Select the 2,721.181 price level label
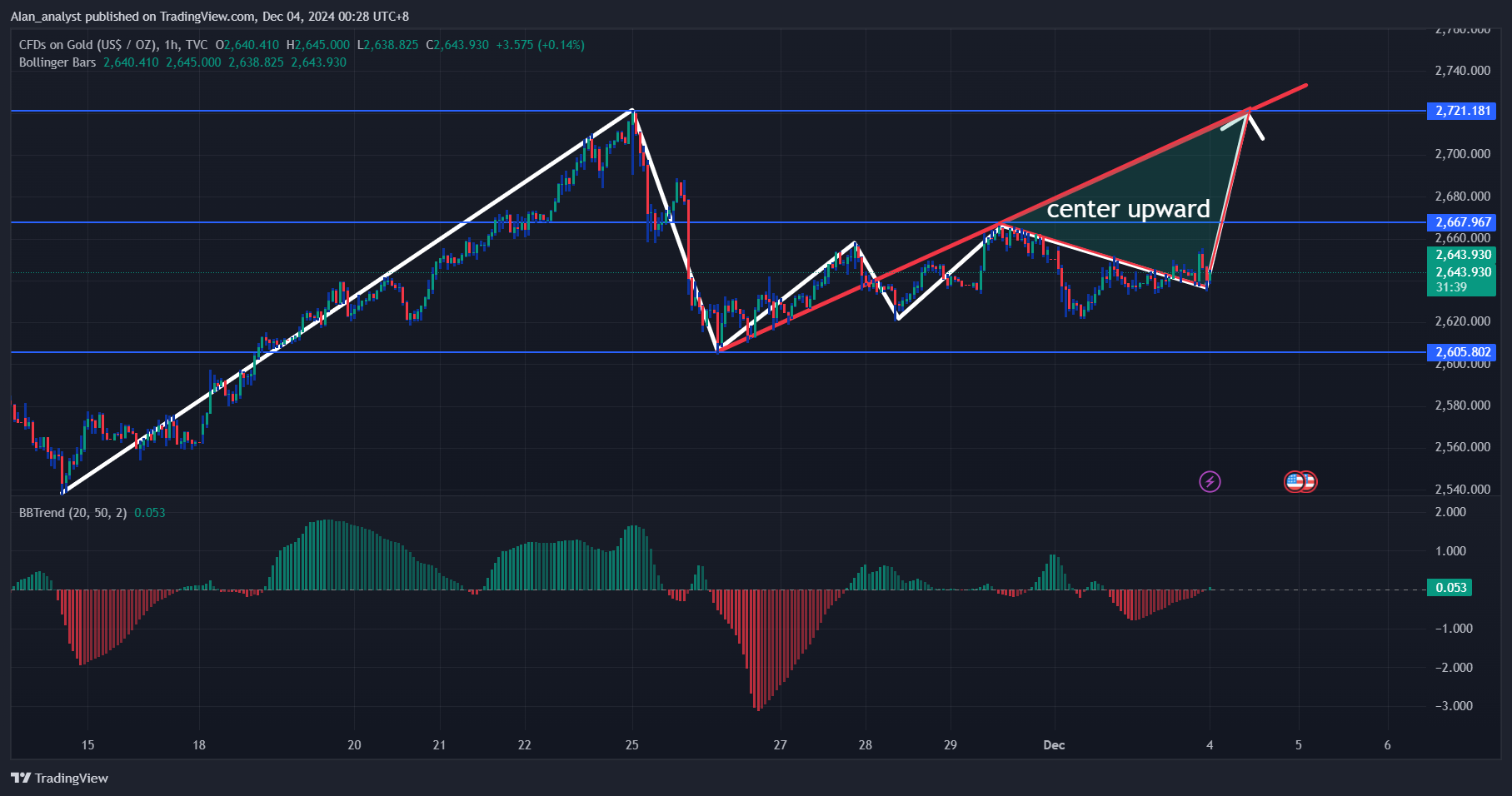1512x796 pixels. 1462,111
